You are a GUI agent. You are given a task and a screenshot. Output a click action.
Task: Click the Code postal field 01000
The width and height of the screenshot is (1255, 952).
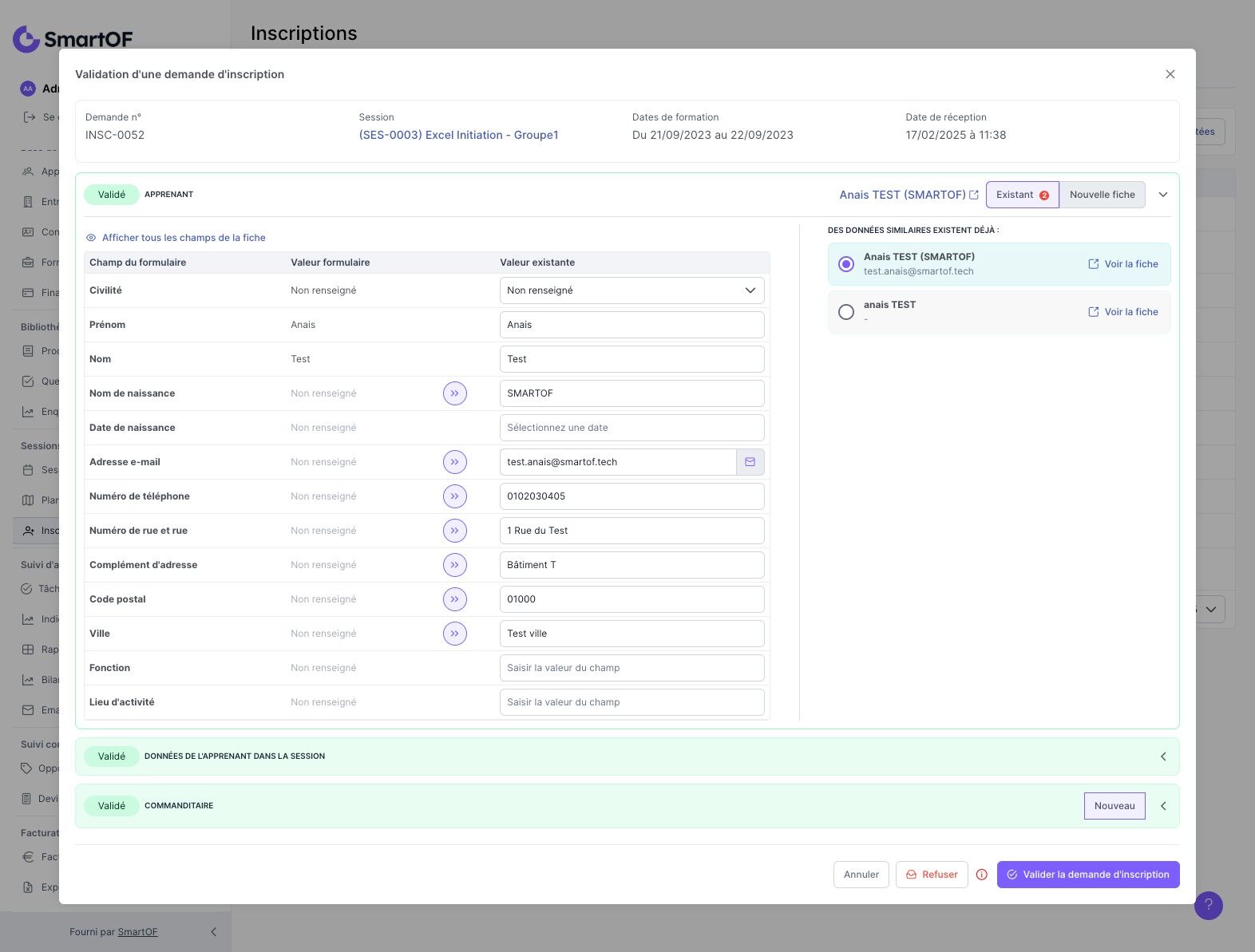[x=632, y=599]
